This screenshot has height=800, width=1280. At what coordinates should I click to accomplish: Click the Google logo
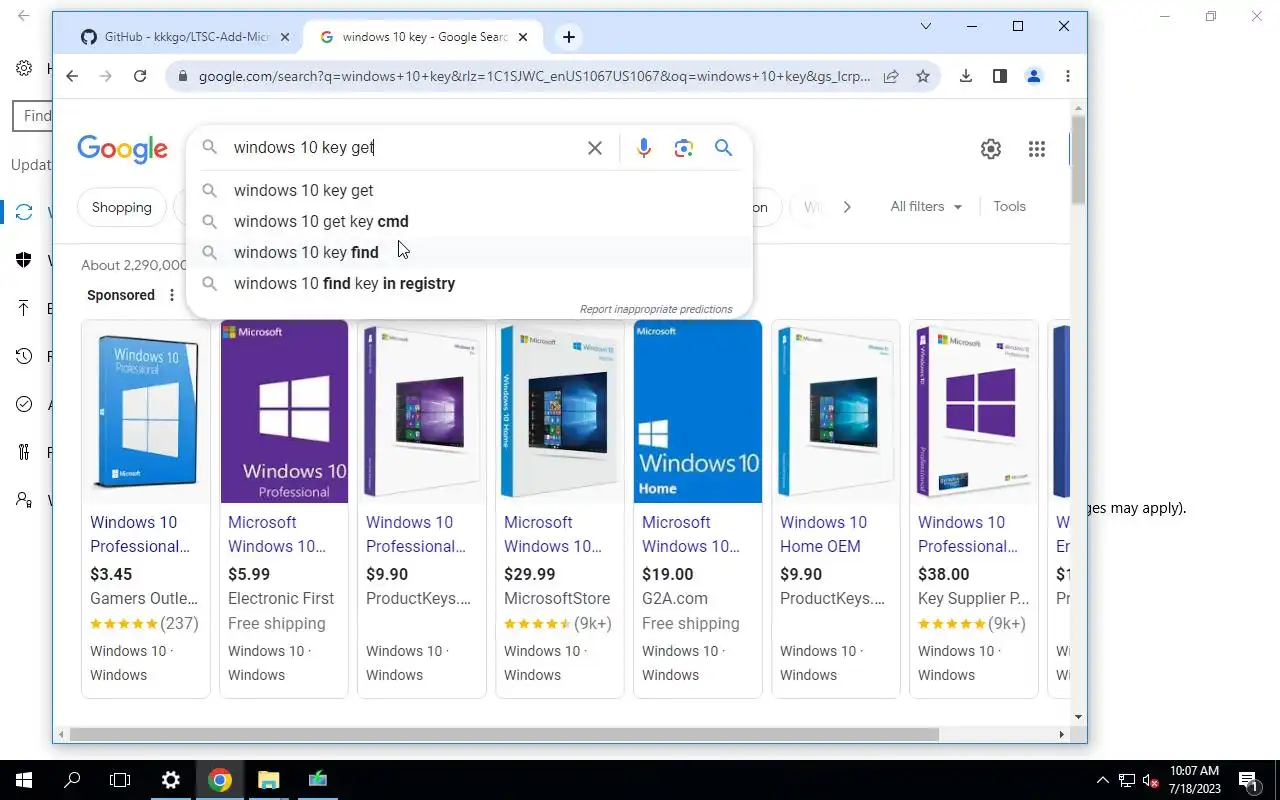122,149
